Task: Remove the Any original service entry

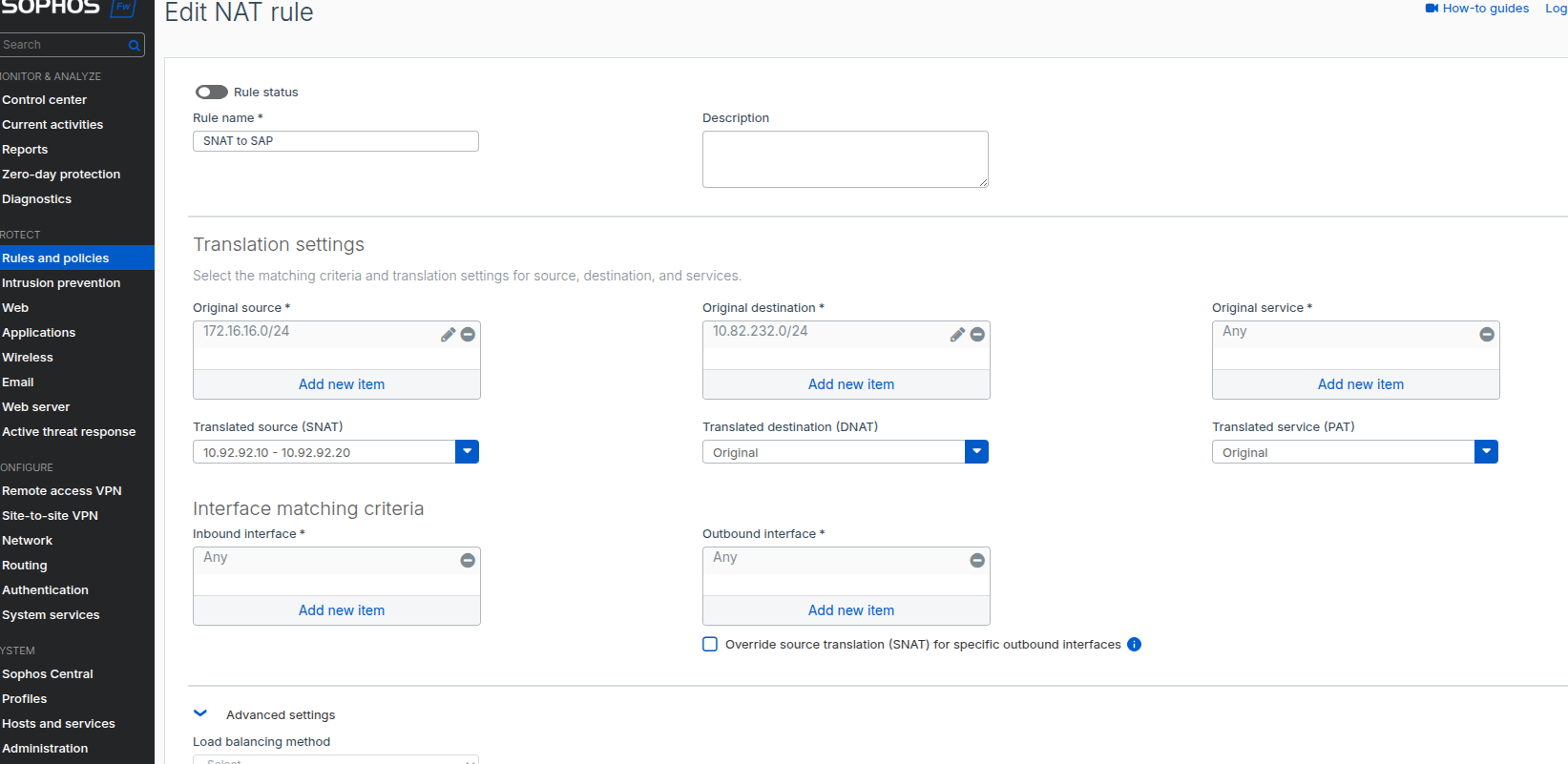Action: 1487,335
